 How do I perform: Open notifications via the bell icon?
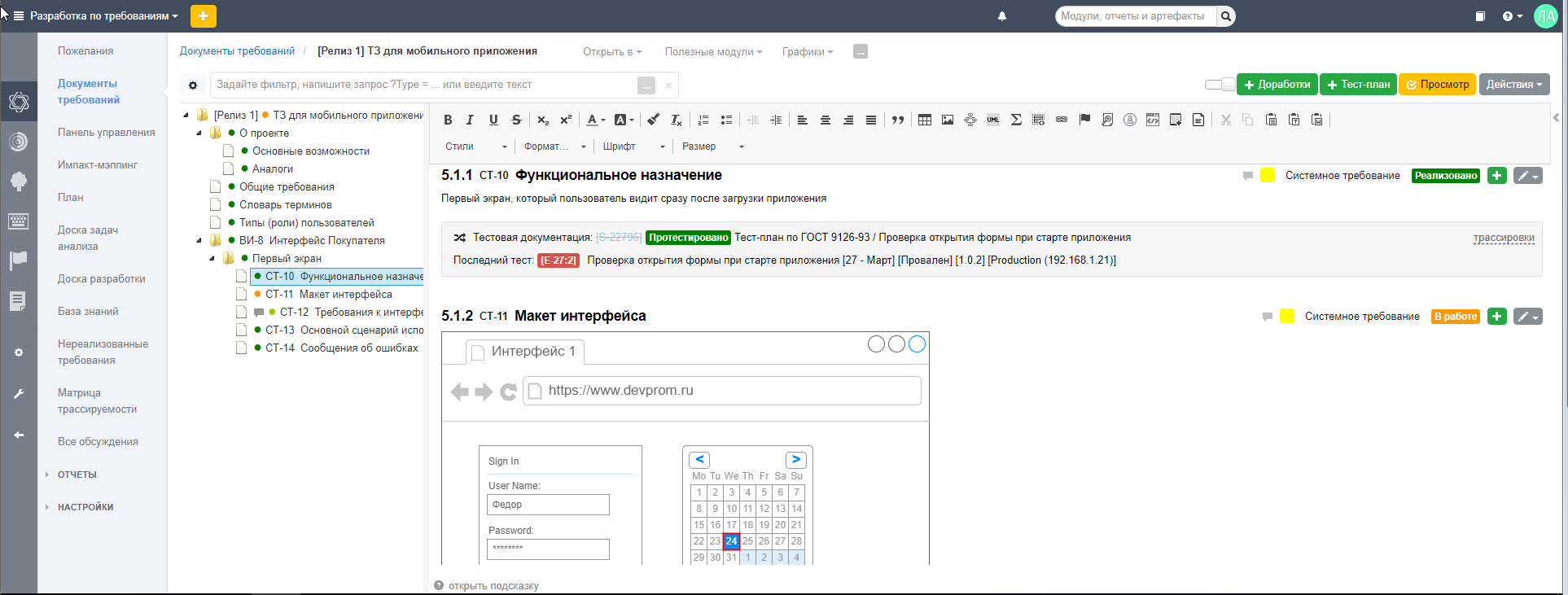(x=1002, y=16)
